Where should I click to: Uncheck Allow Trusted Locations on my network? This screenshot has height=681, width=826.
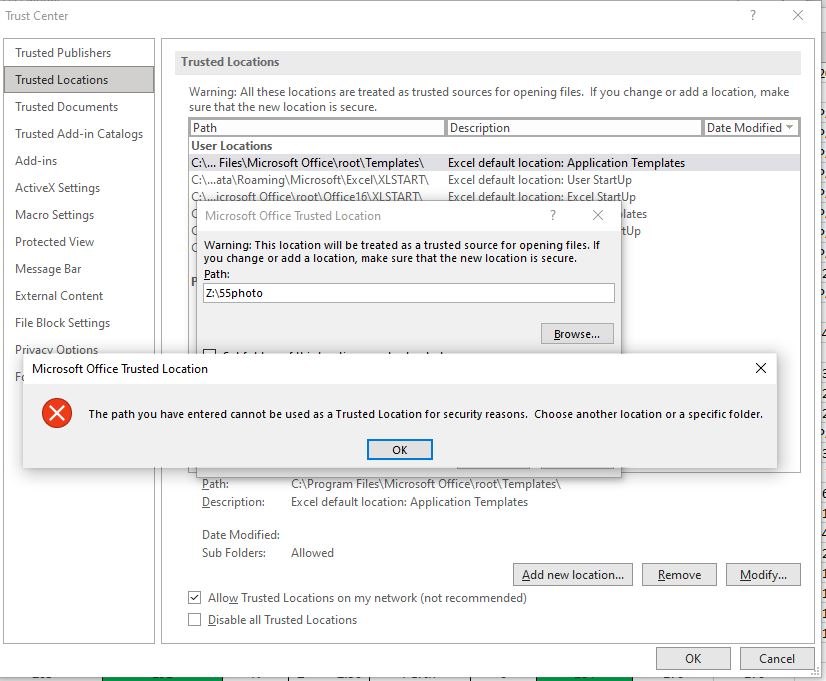(194, 597)
